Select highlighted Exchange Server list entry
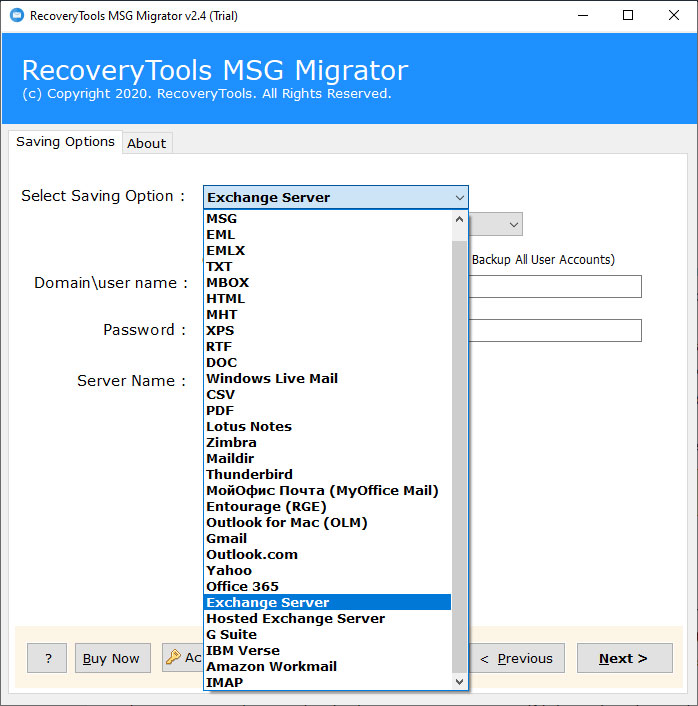The height and width of the screenshot is (706, 698). tap(327, 602)
